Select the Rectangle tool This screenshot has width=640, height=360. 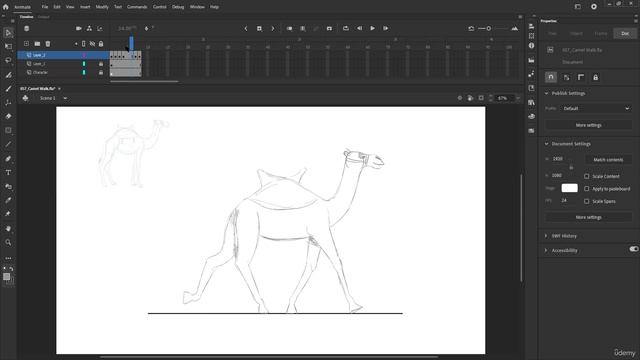point(8,130)
